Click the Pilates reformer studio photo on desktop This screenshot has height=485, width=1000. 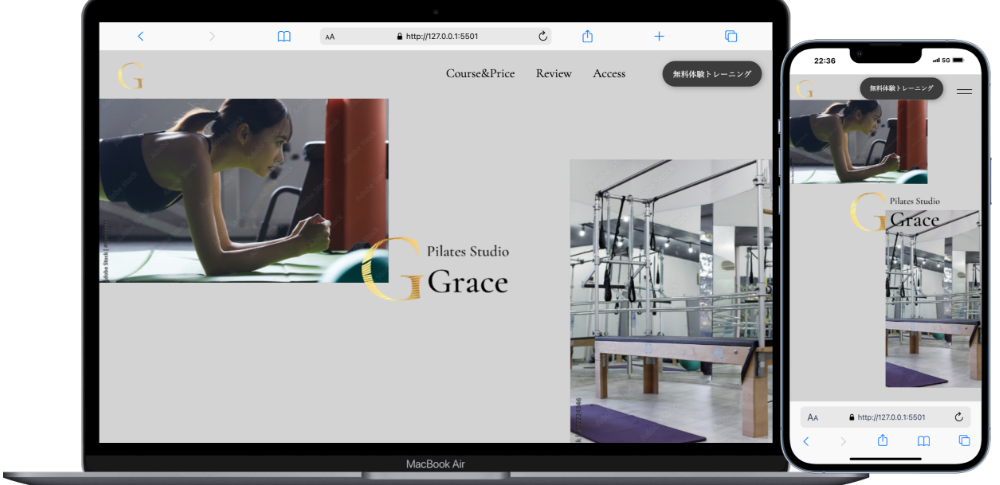coord(670,300)
